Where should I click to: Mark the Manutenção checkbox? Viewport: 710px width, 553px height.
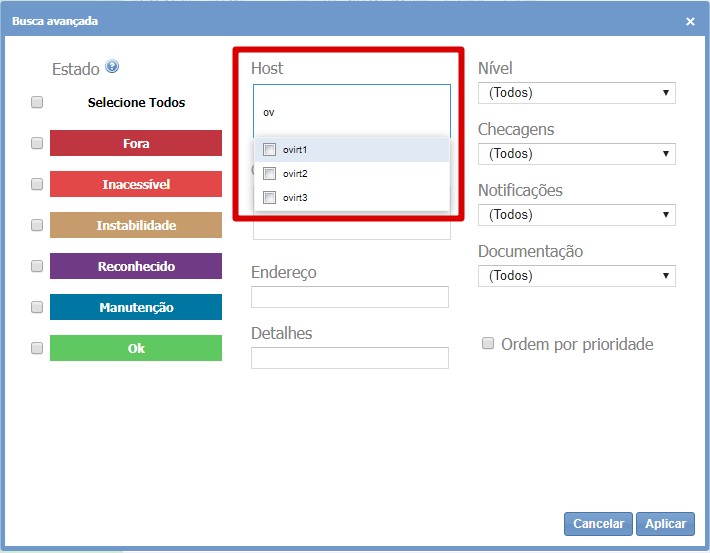(x=37, y=307)
